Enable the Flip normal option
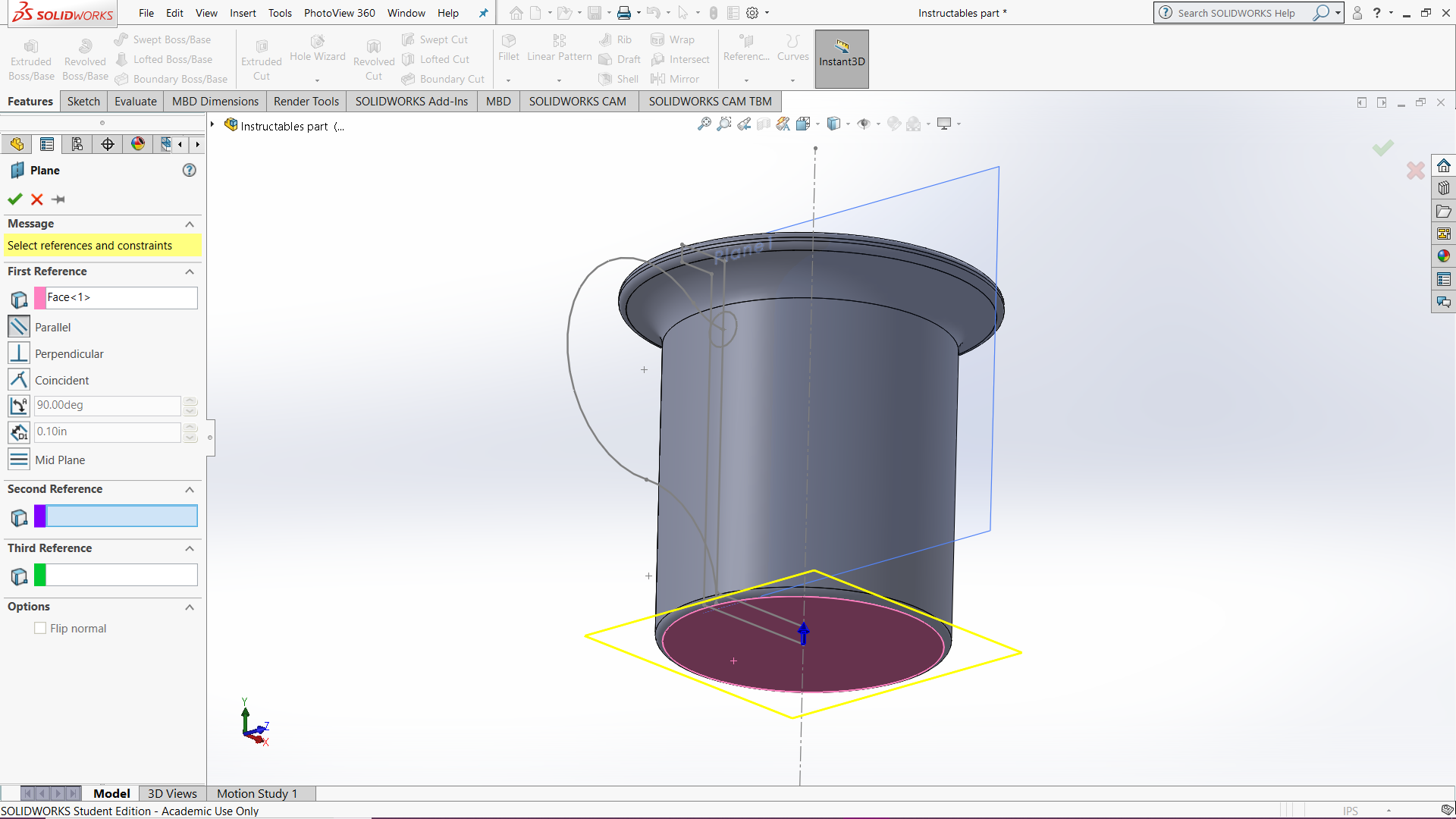The image size is (1456, 819). pyautogui.click(x=39, y=628)
